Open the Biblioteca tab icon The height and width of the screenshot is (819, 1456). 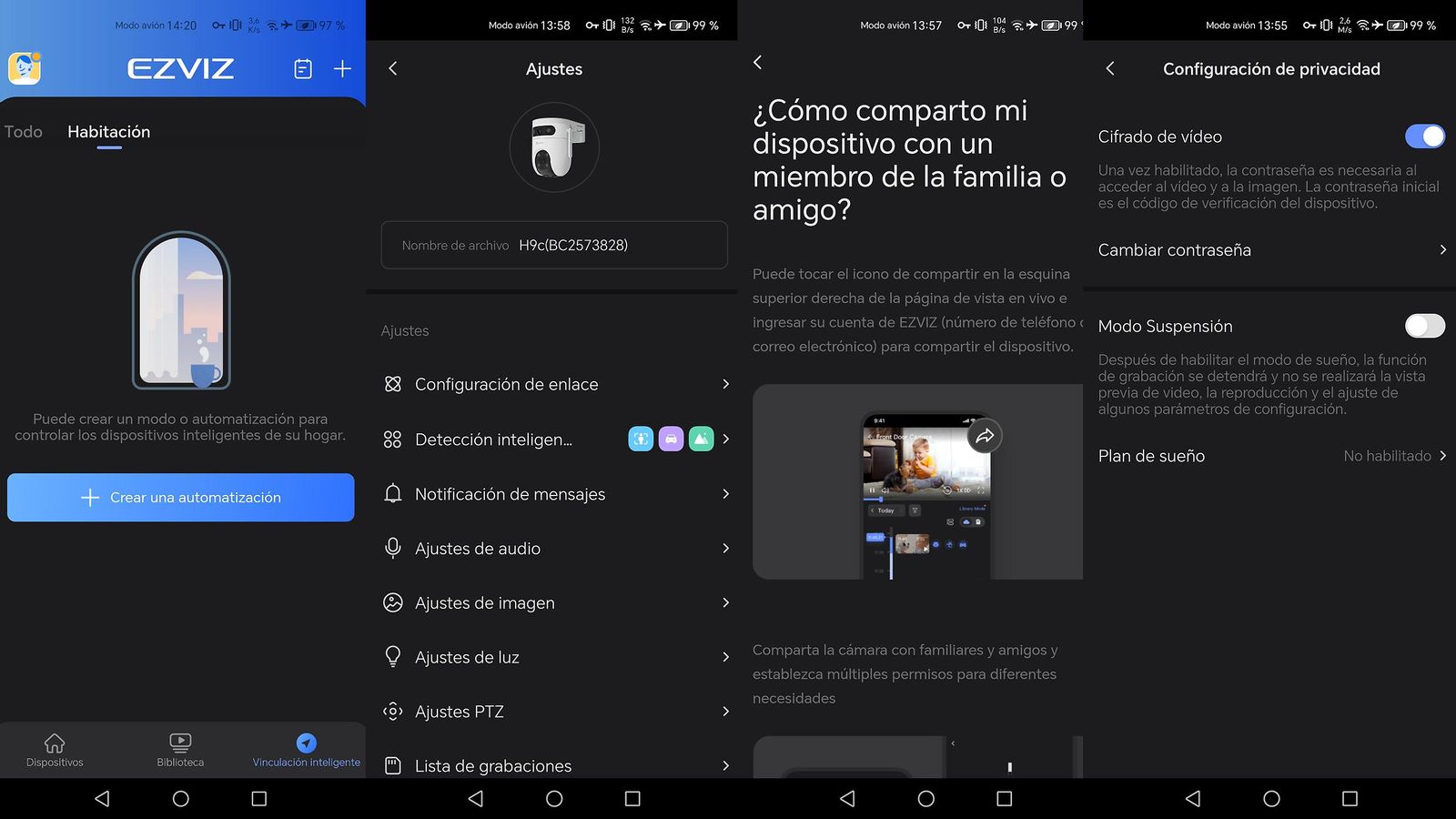pos(180,743)
